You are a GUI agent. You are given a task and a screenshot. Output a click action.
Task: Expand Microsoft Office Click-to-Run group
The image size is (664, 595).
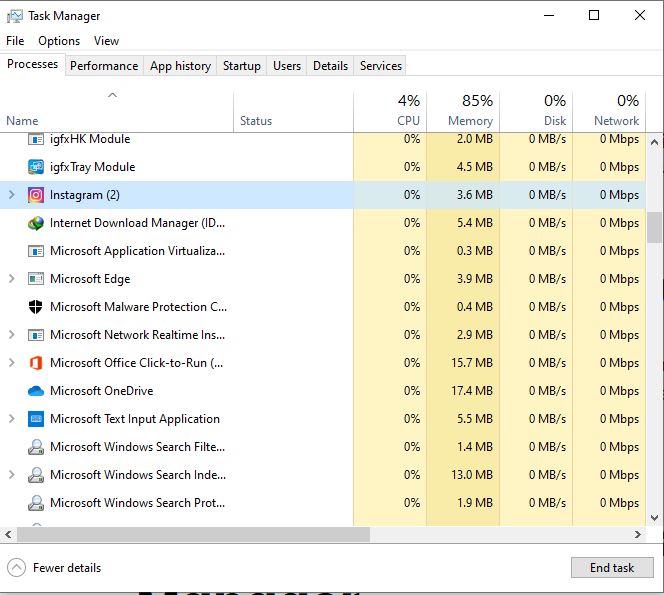coord(11,363)
